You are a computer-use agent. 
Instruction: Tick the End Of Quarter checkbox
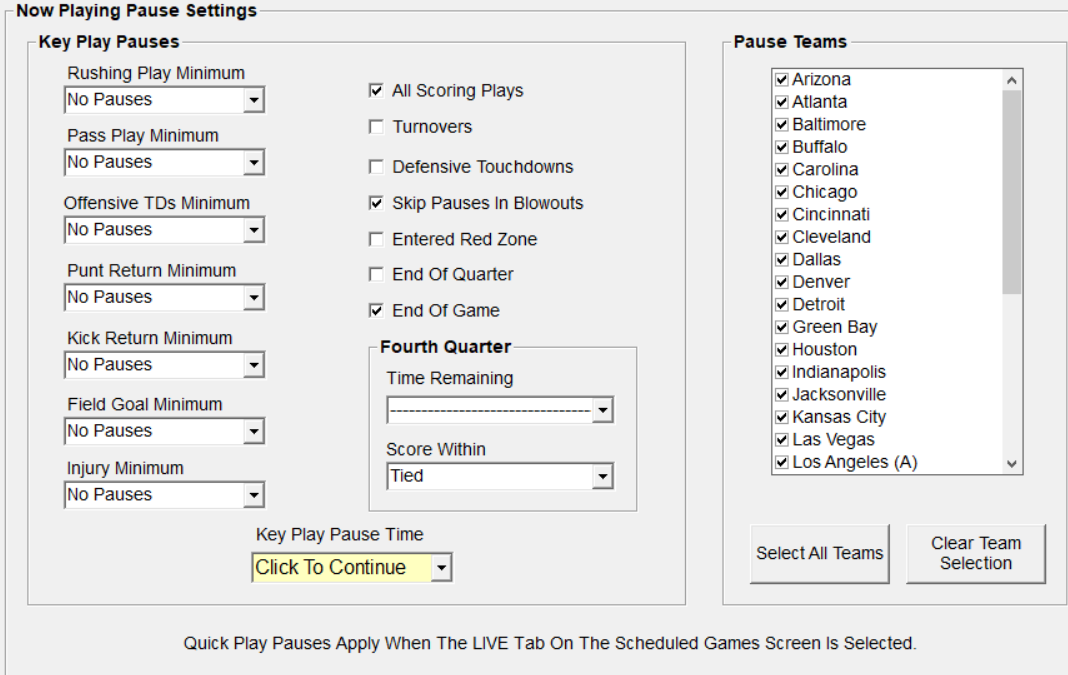(x=377, y=275)
